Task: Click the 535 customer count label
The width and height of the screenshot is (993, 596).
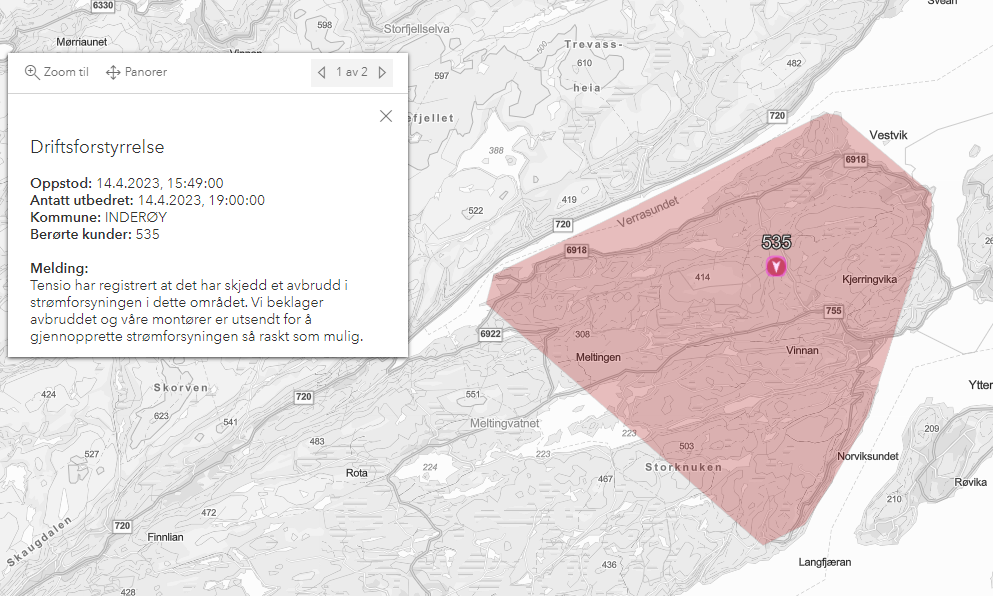Action: 776,242
